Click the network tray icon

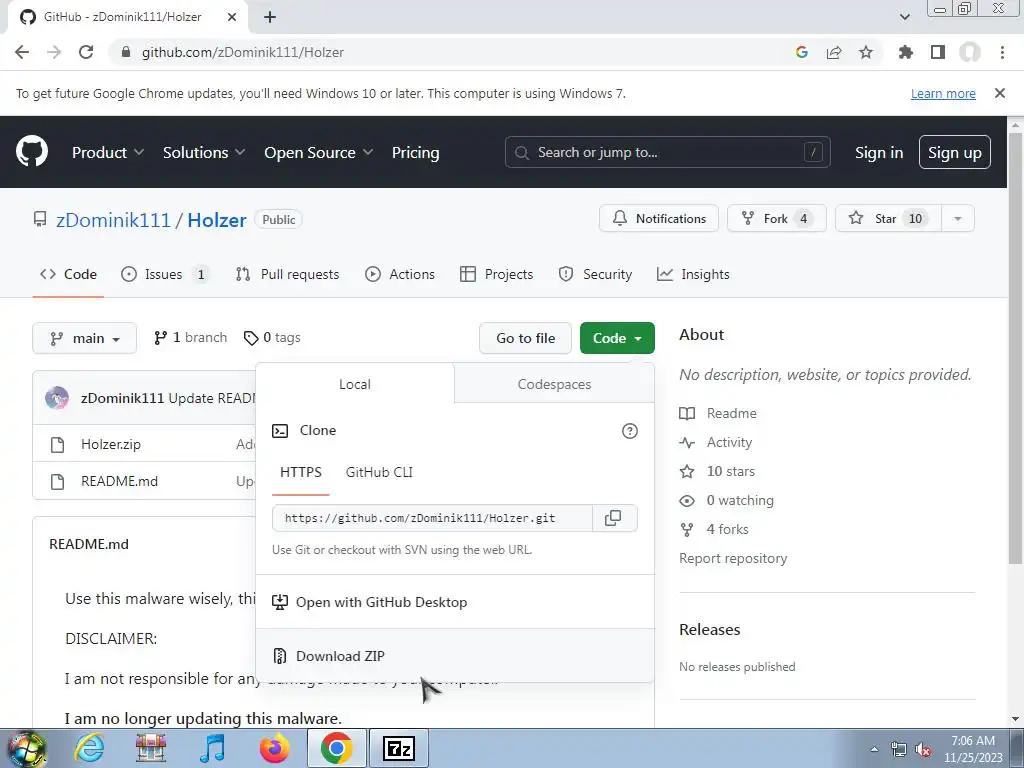click(899, 750)
